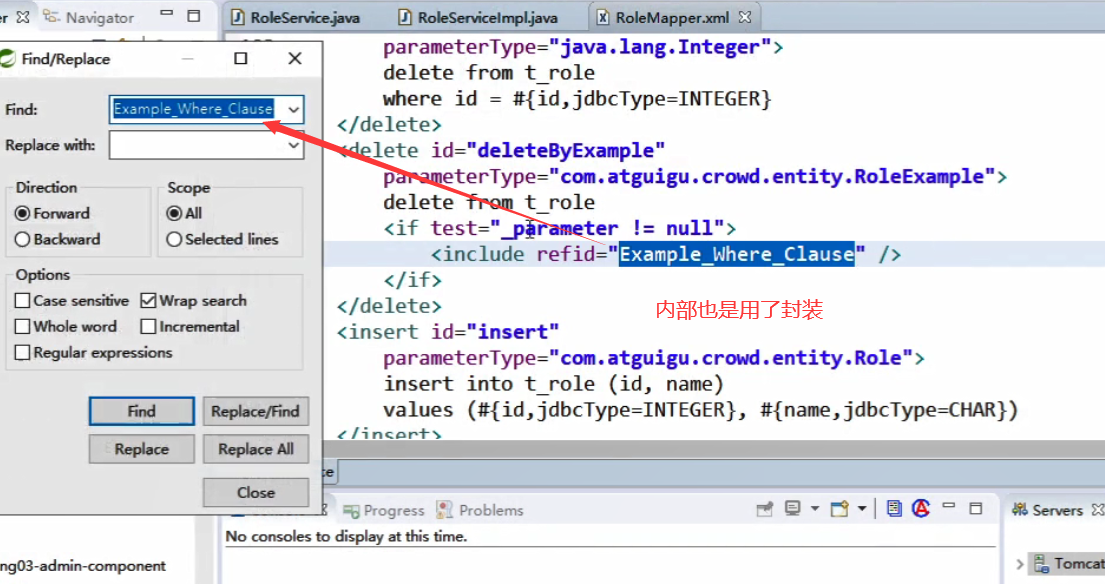1105x584 pixels.
Task: Click the red A circle icon in console toolbar
Action: [x=921, y=508]
